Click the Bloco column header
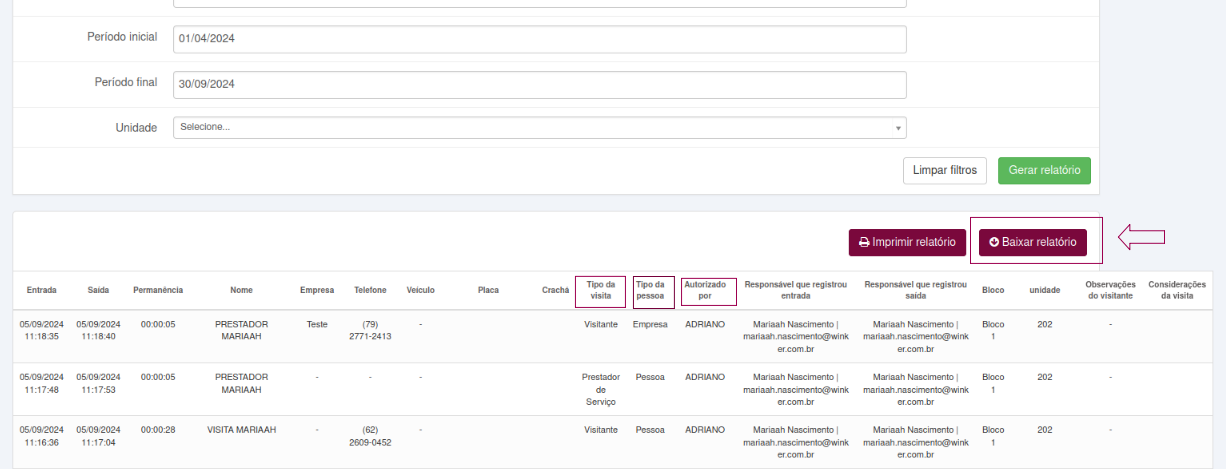Screen dimensions: 1226x469 click(993, 290)
